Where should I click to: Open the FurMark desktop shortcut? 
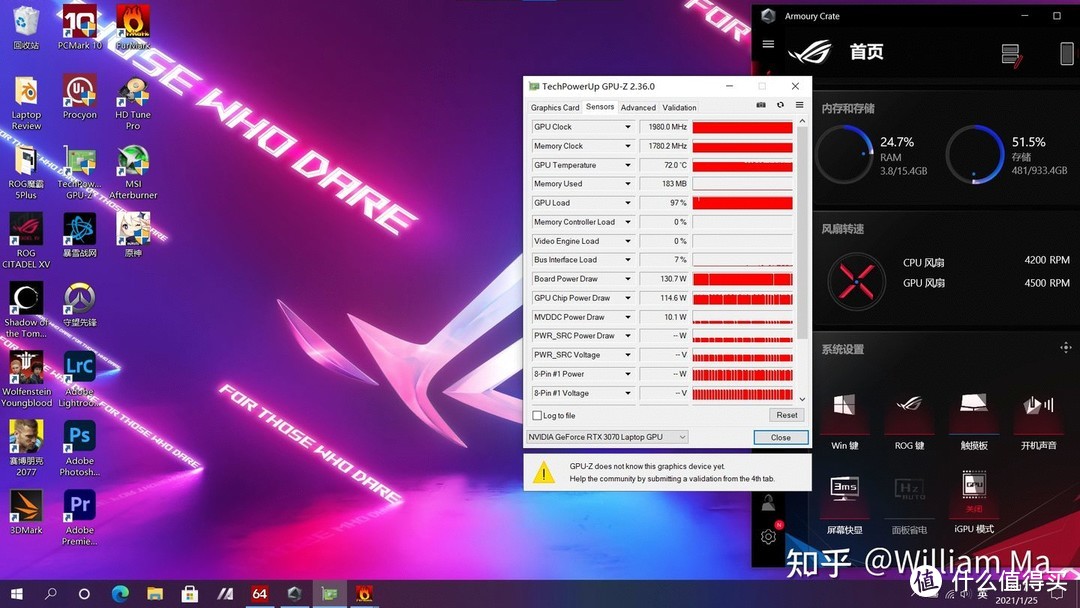133,28
